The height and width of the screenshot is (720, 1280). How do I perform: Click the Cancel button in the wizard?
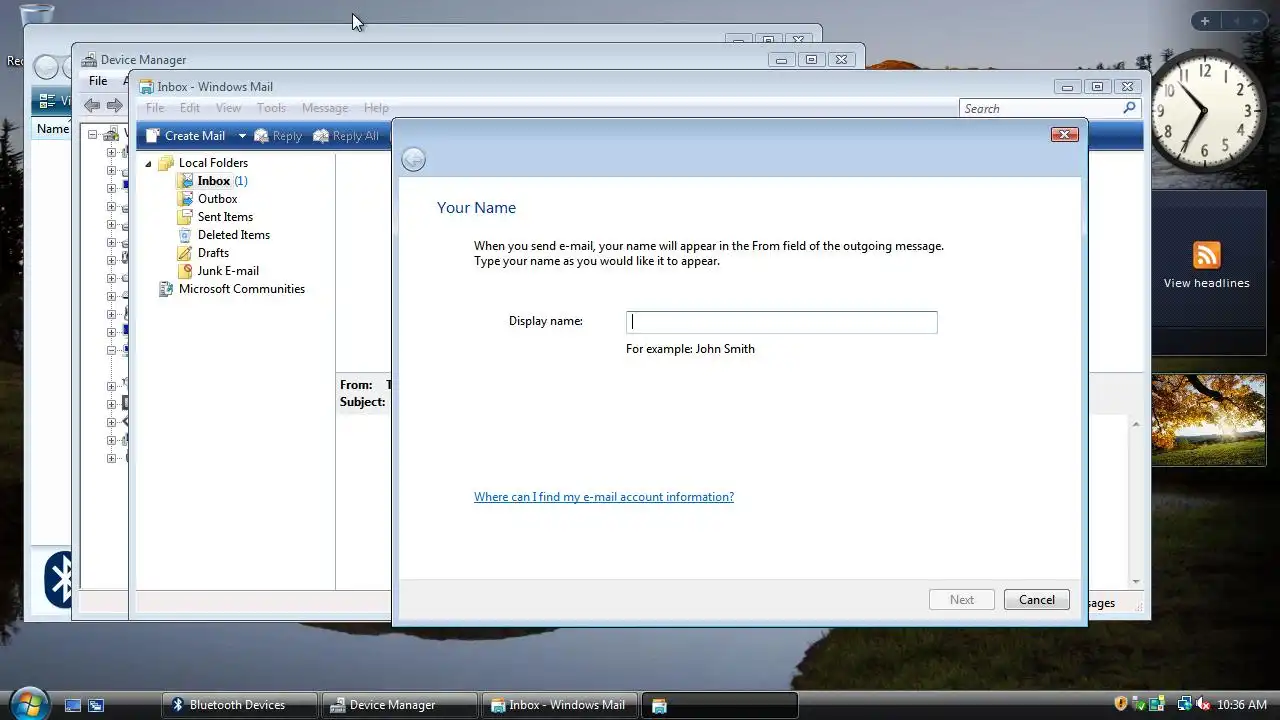click(1036, 600)
